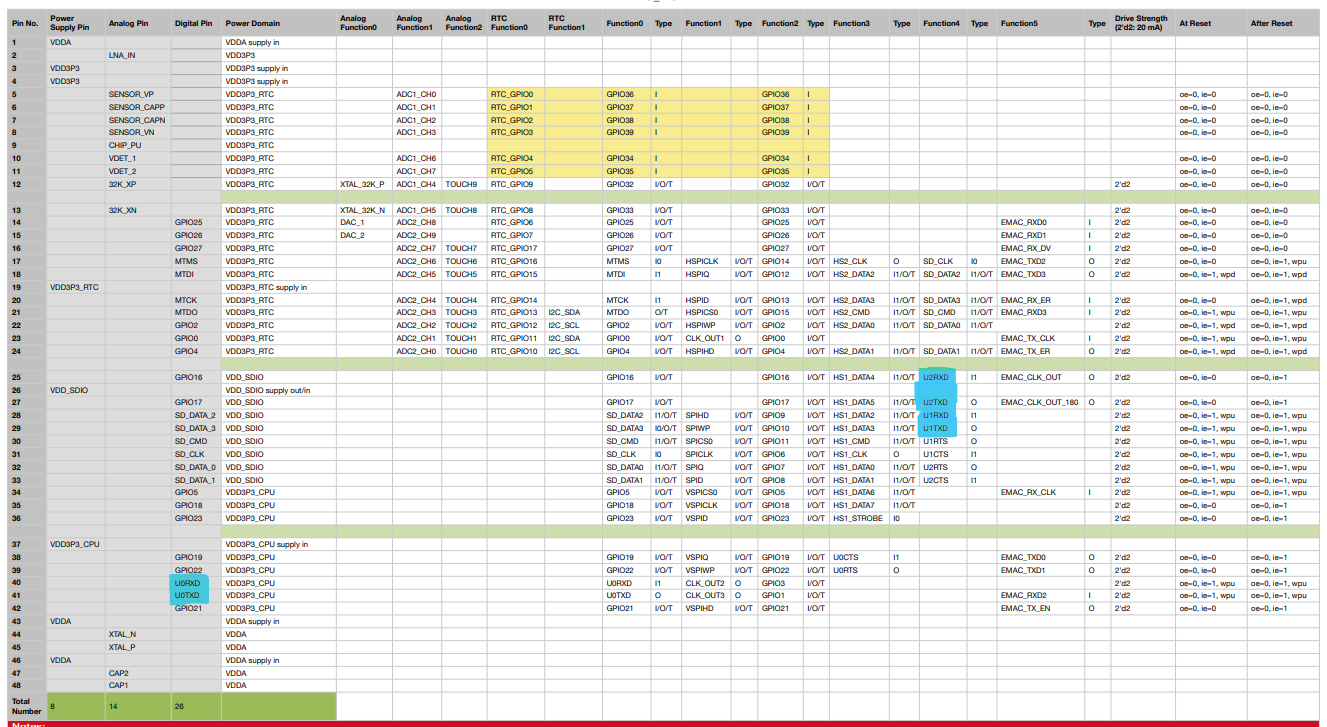
Task: Select the 32K_XN analog pin cell
Action: coord(138,210)
